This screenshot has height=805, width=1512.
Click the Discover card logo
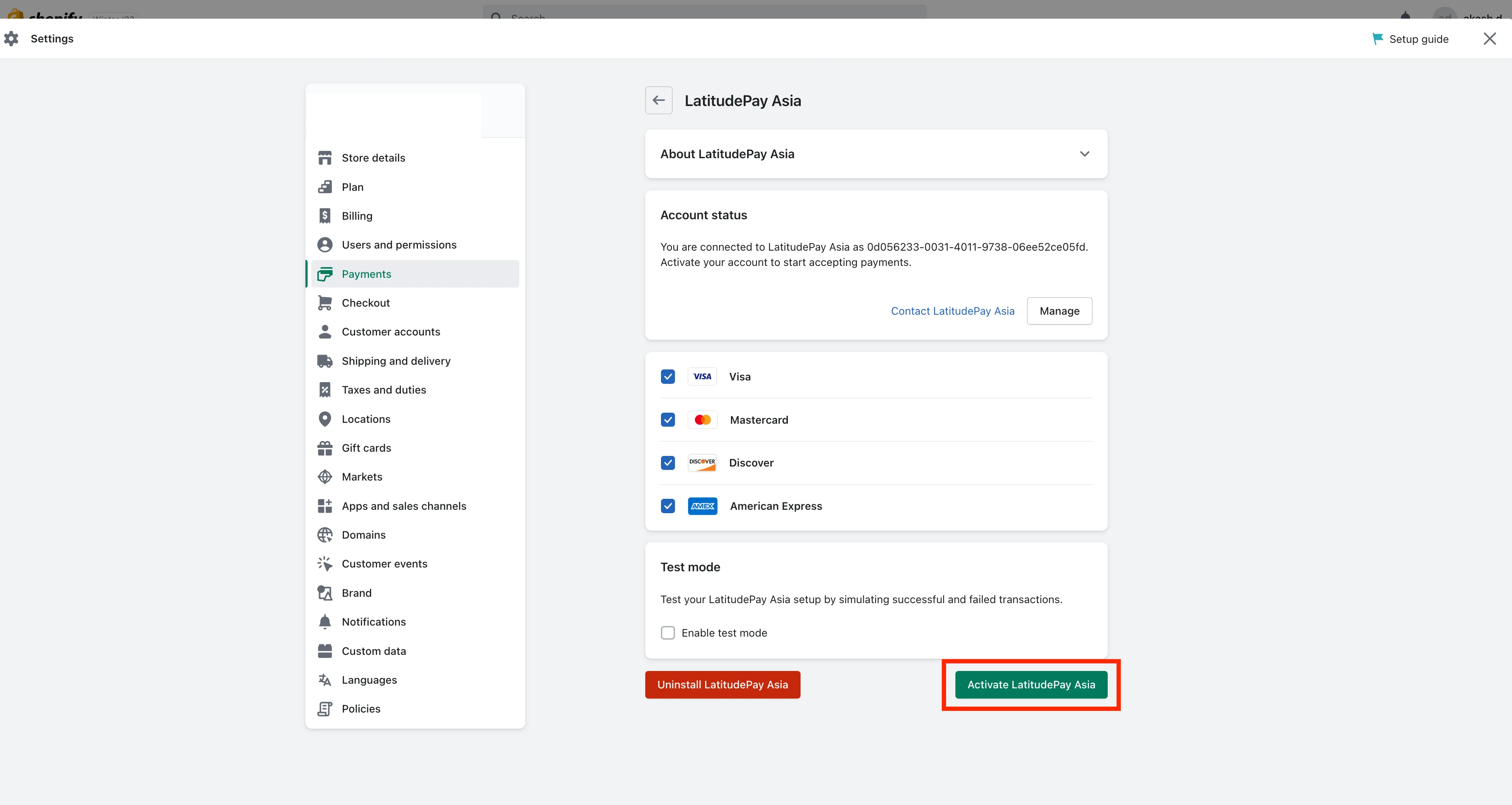(702, 463)
